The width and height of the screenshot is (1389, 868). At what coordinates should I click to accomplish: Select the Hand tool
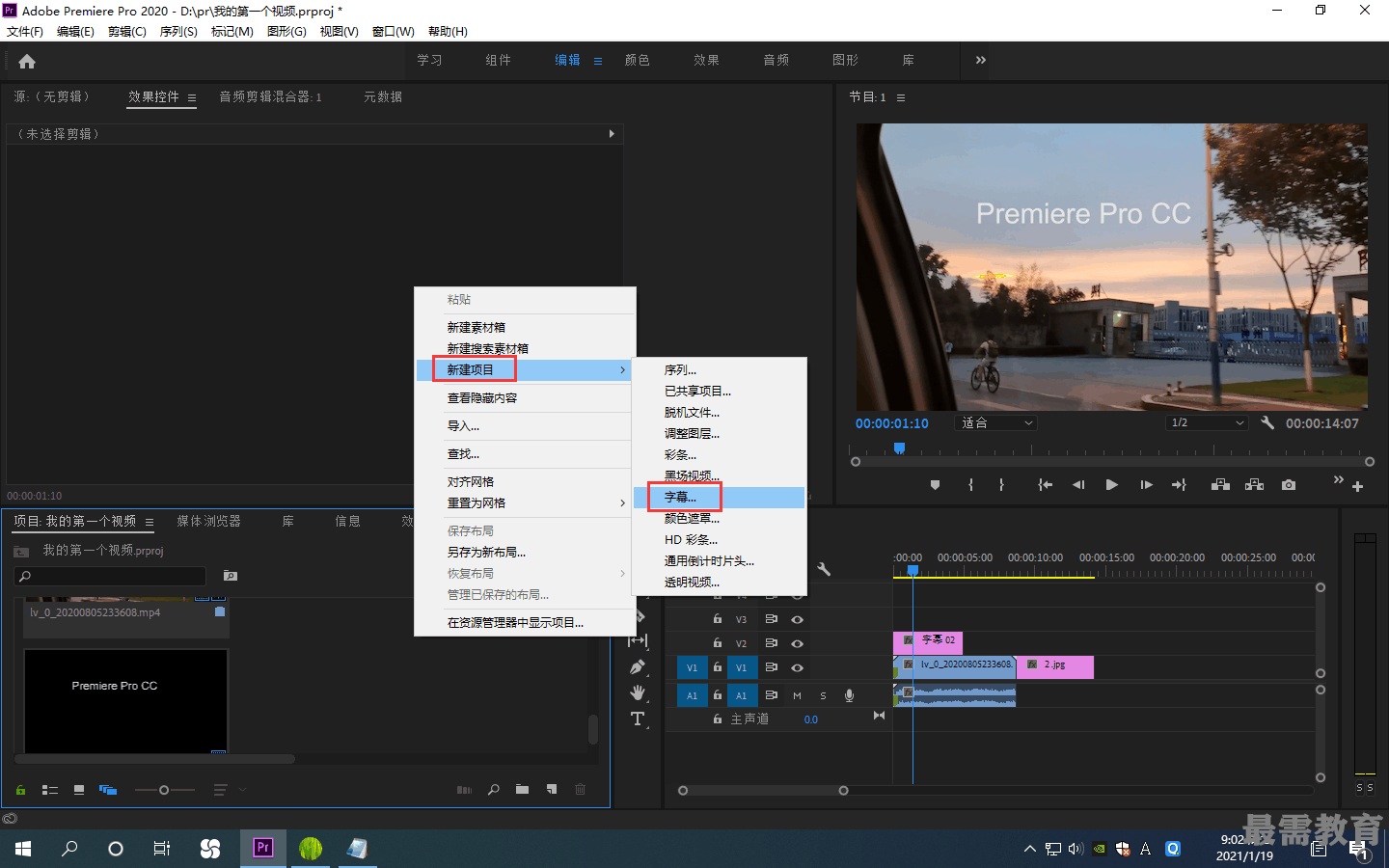click(638, 692)
